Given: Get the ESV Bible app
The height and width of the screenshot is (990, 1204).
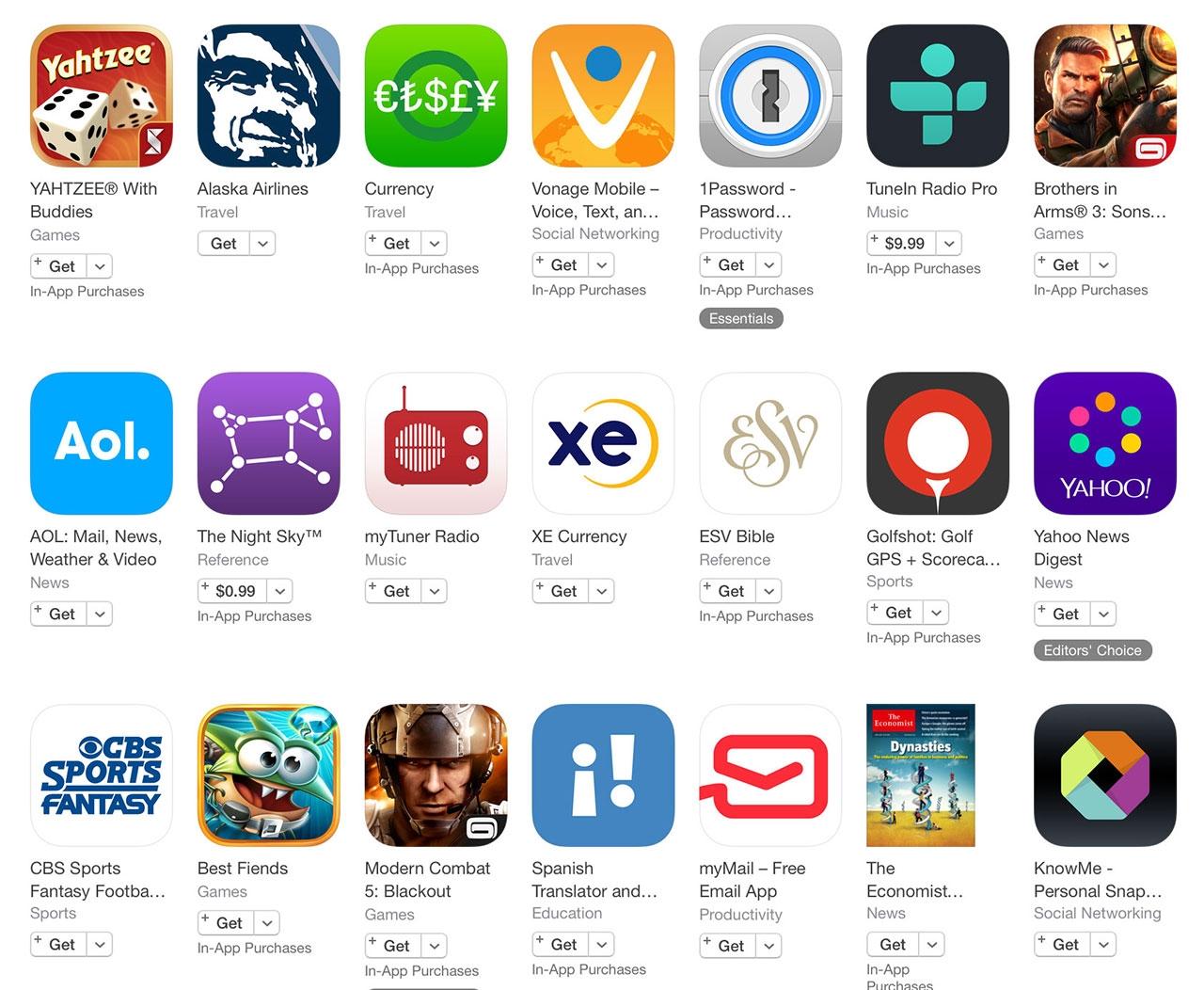Looking at the screenshot, I should [x=728, y=591].
